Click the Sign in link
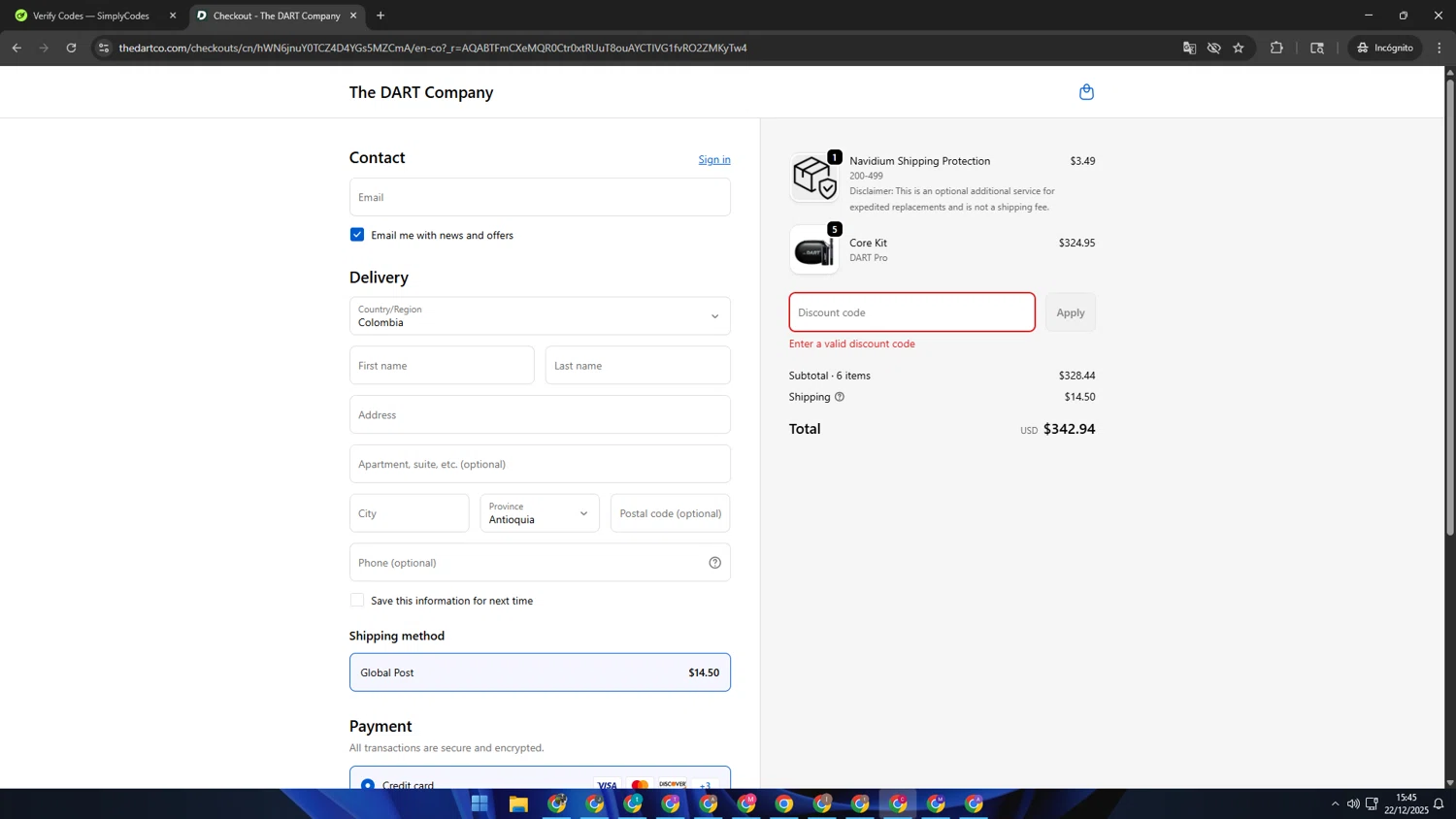 pos(714,159)
